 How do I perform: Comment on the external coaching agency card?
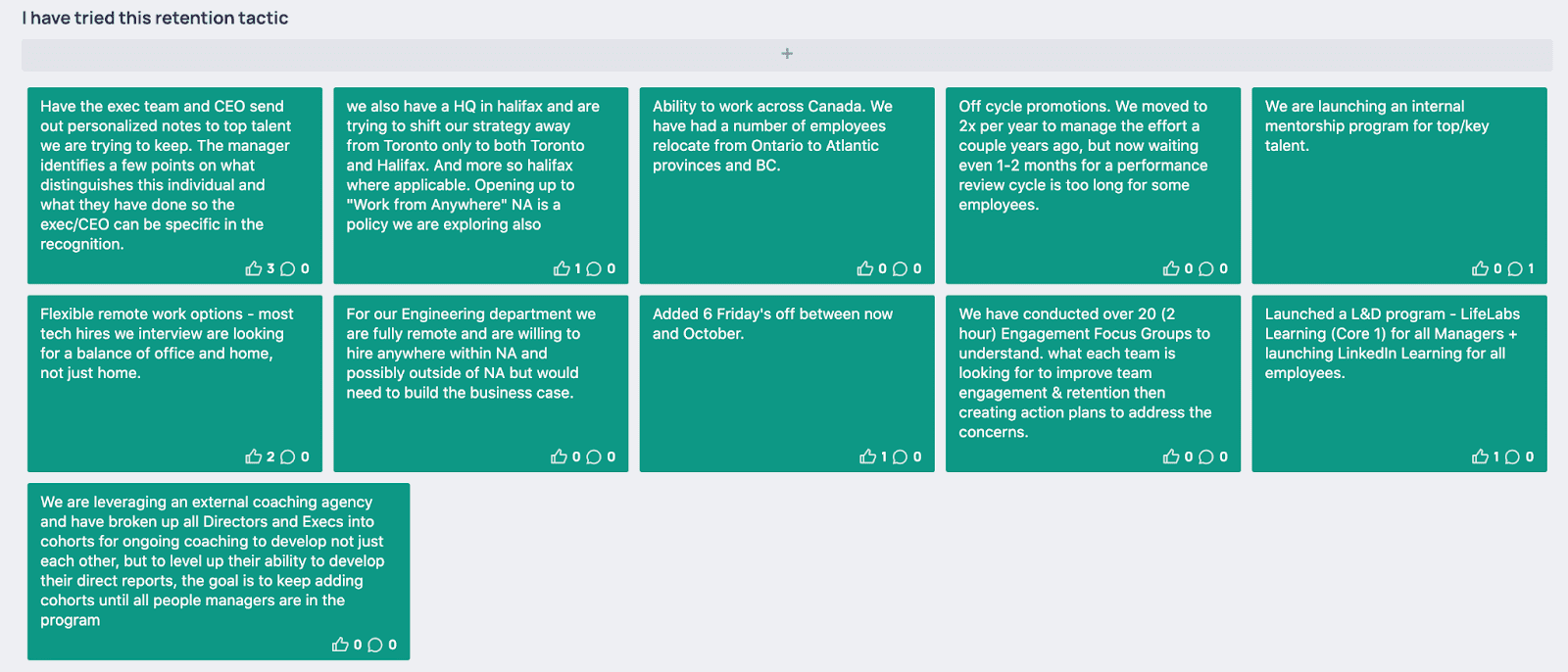click(375, 645)
